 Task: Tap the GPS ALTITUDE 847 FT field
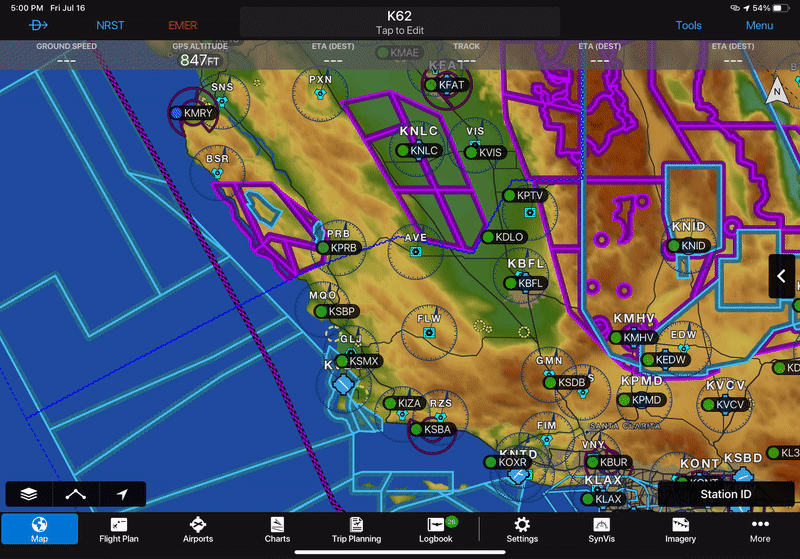[200, 55]
